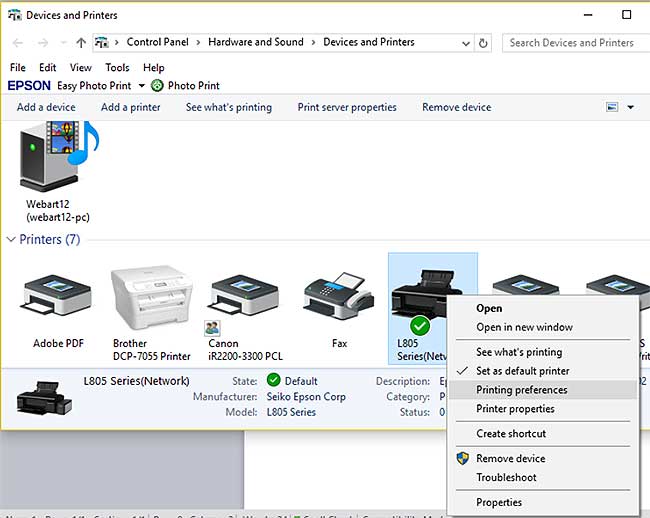Click the Epson Photo Print green icon
This screenshot has height=518, width=650.
[x=157, y=86]
